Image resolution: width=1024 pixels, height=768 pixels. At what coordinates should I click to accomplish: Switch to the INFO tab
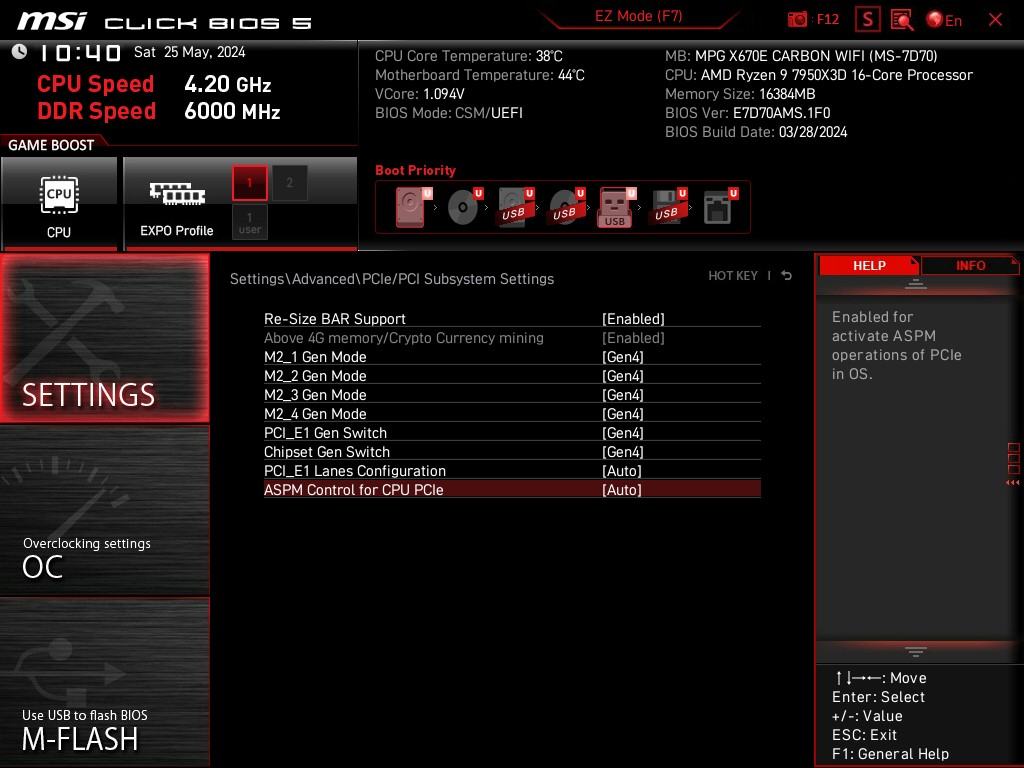[x=970, y=265]
